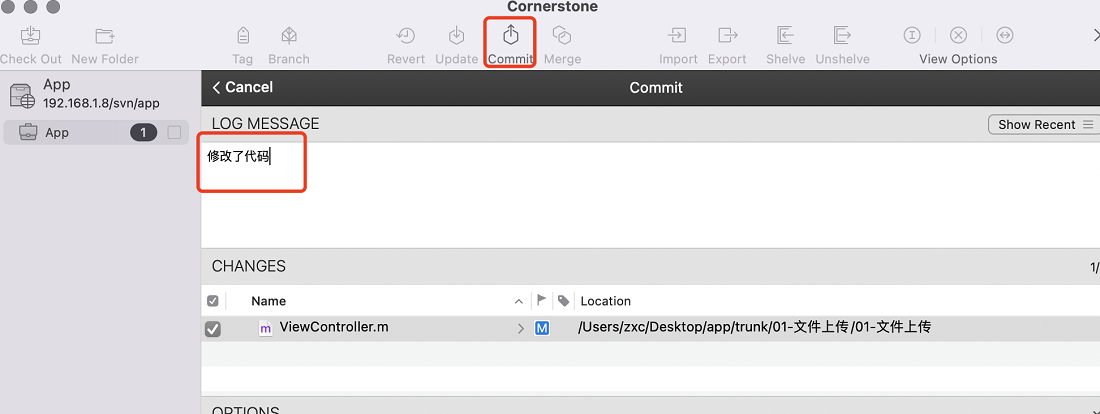Screen dimensions: 1100x414
Task: Click the Export toolbar icon
Action: click(x=727, y=35)
